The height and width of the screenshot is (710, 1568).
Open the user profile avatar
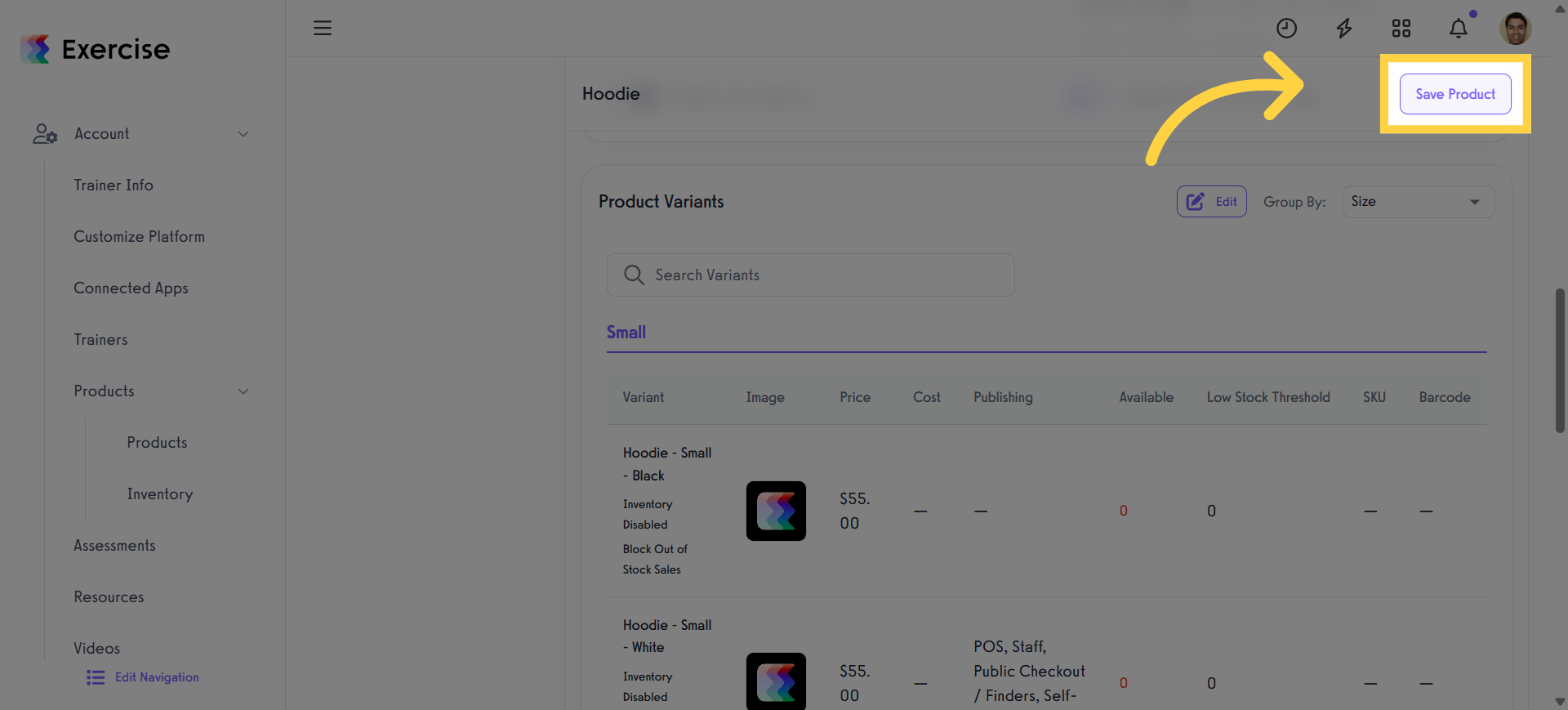(1515, 29)
